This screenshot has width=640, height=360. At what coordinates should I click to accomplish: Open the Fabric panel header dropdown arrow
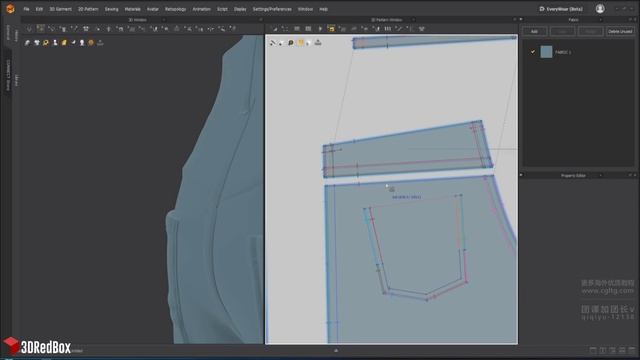[x=600, y=20]
